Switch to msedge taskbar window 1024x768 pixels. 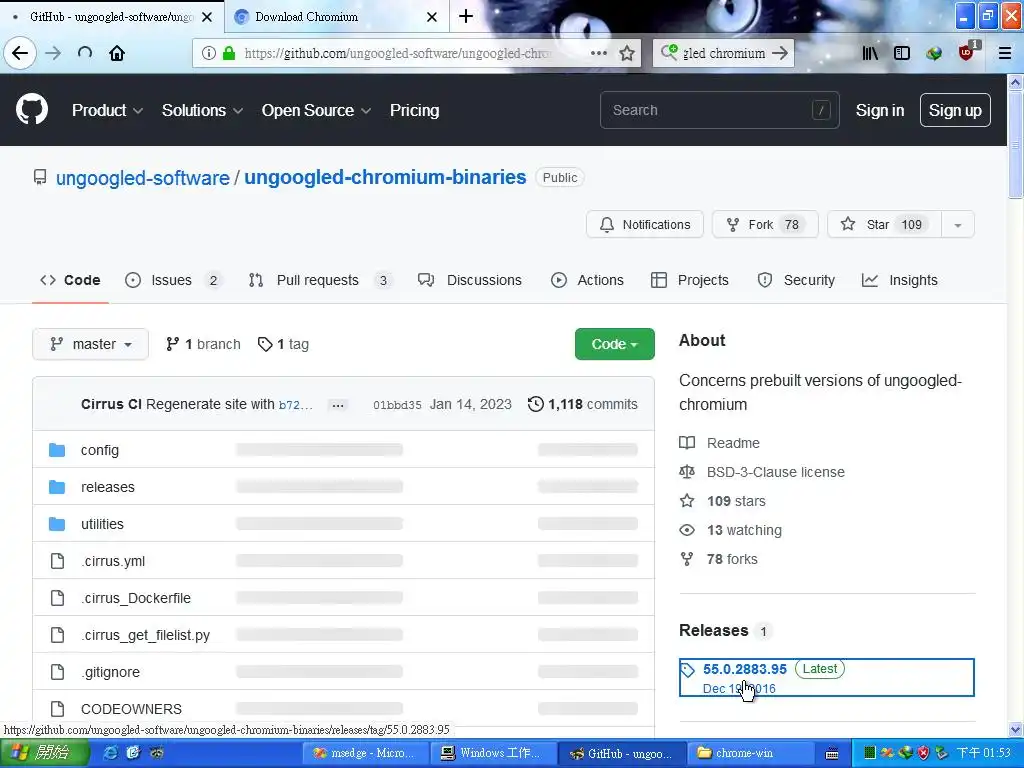(368, 753)
